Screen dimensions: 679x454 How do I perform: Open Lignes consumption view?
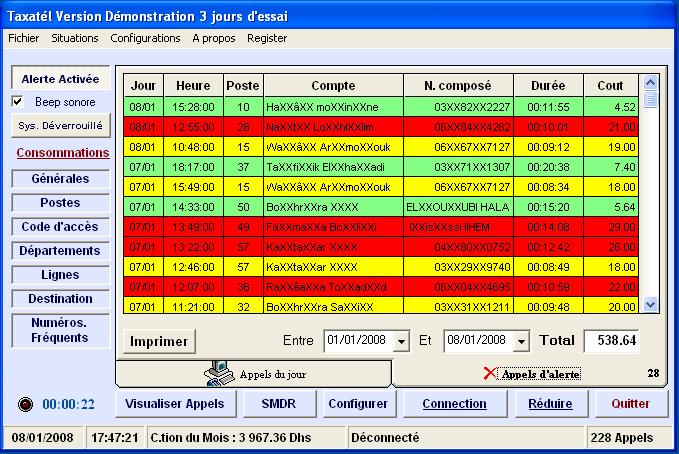pyautogui.click(x=60, y=275)
